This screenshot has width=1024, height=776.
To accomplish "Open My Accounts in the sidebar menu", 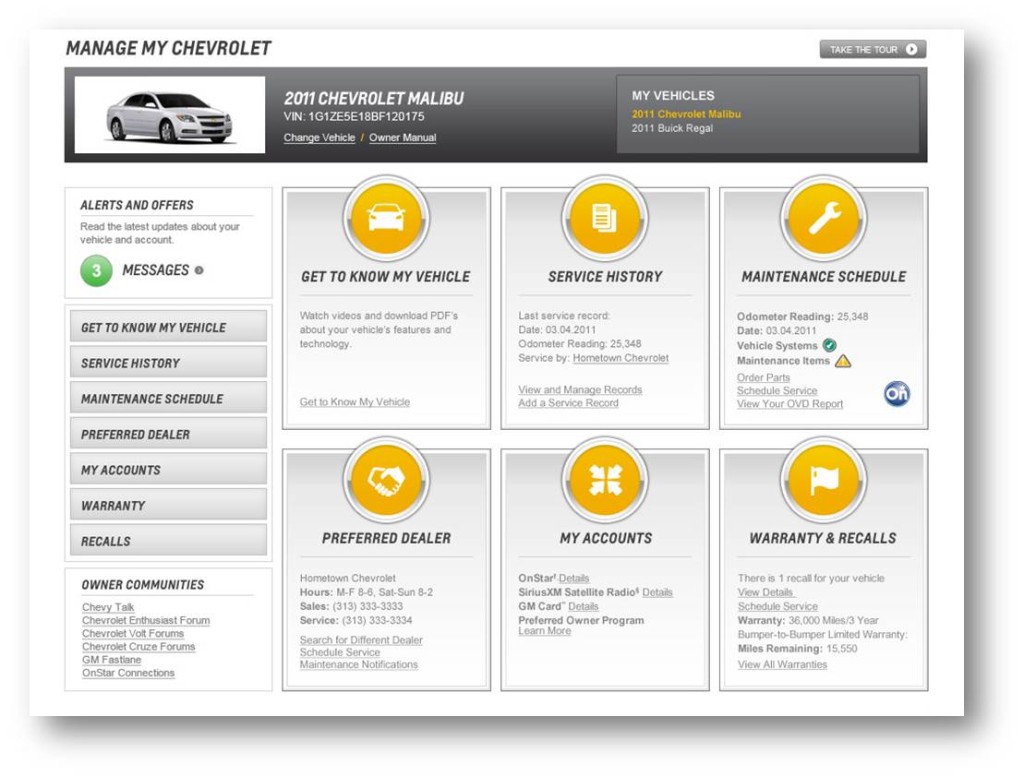I will coord(168,470).
